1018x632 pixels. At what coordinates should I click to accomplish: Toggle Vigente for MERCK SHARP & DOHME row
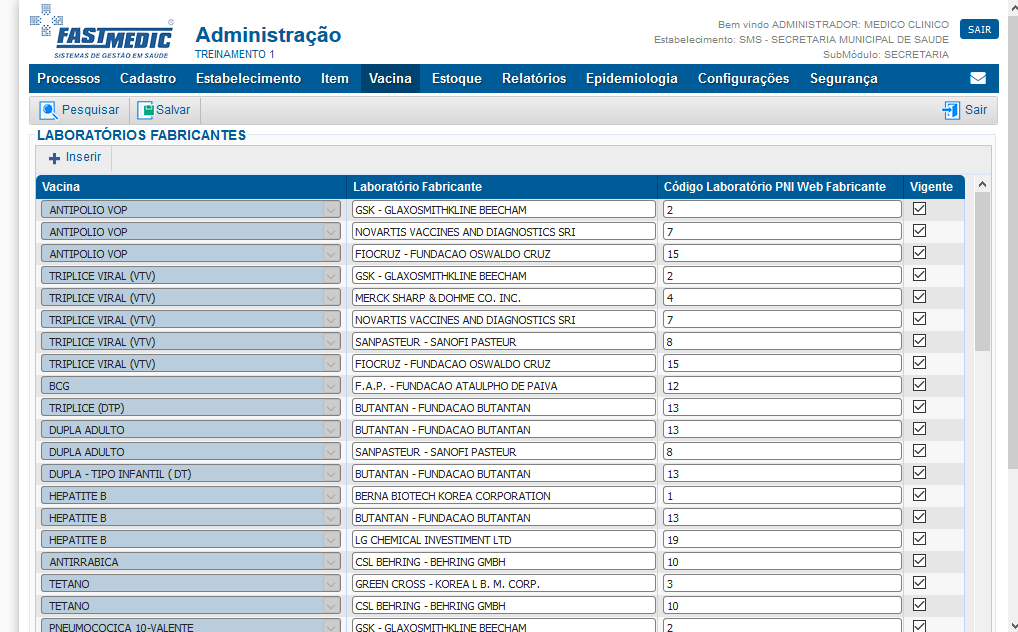pyautogui.click(x=919, y=297)
